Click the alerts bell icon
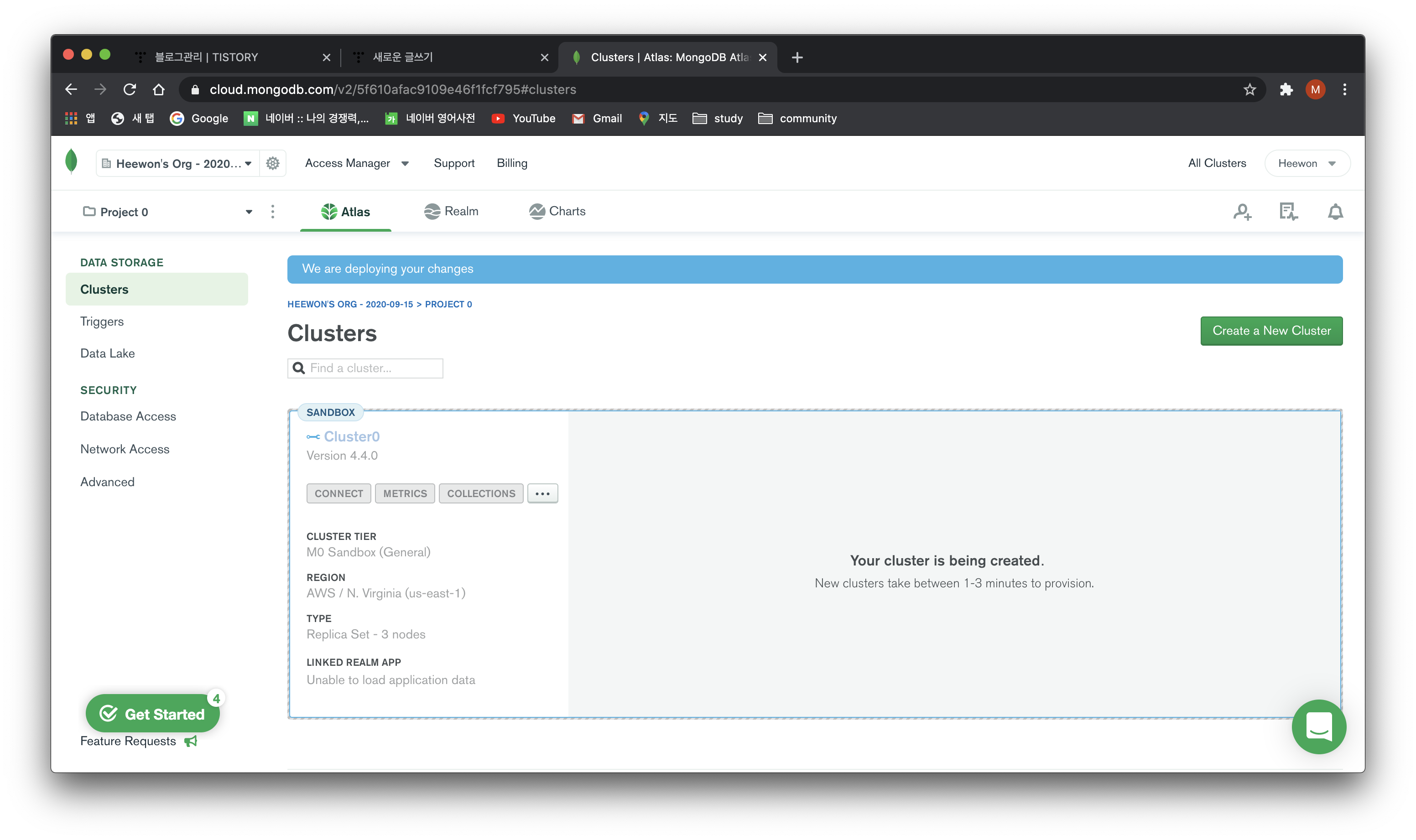 [x=1335, y=212]
